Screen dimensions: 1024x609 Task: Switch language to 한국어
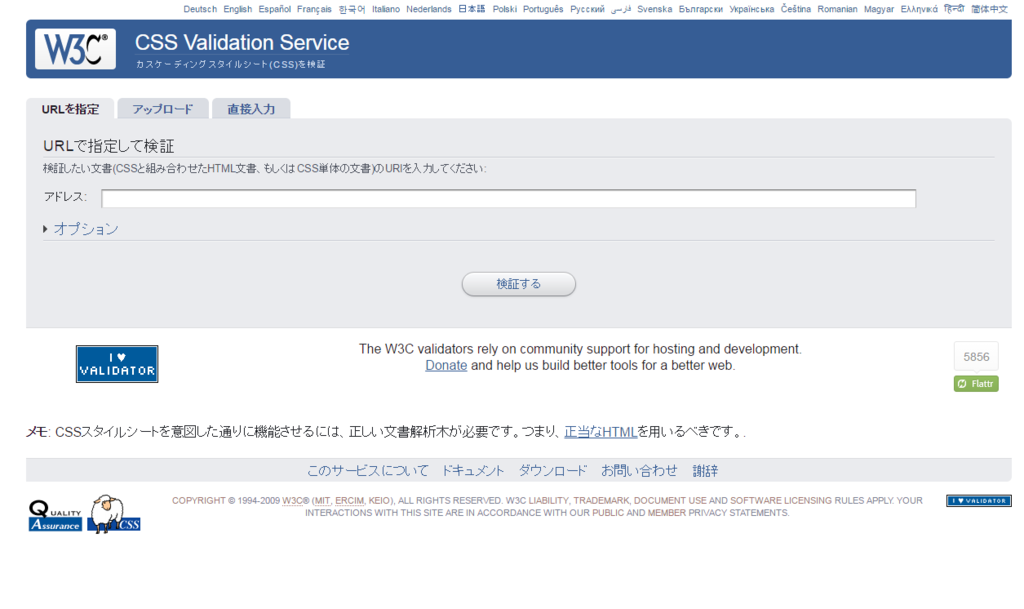pos(351,9)
